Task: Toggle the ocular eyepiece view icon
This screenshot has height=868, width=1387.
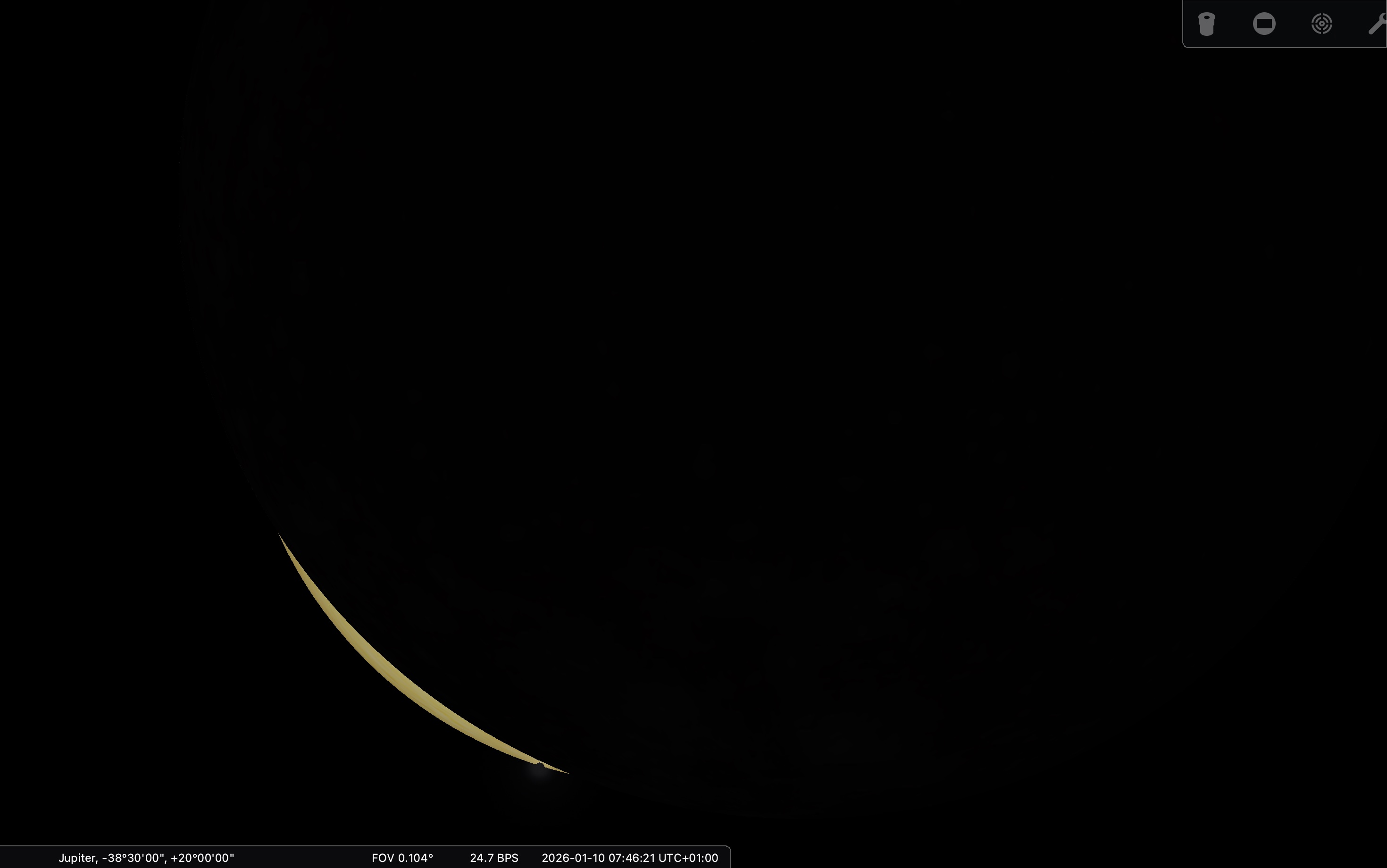Action: click(1207, 24)
